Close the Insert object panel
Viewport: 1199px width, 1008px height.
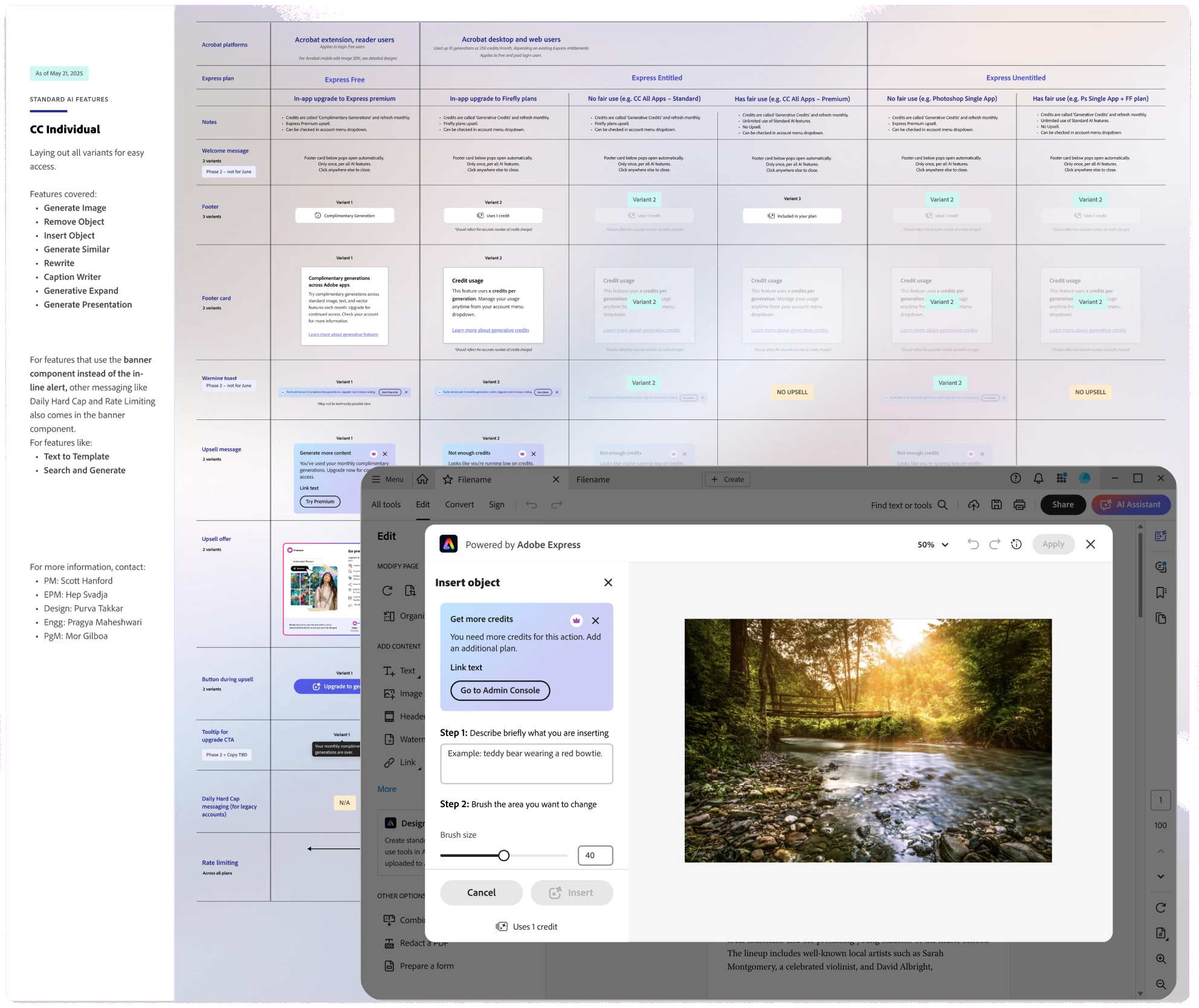click(608, 583)
